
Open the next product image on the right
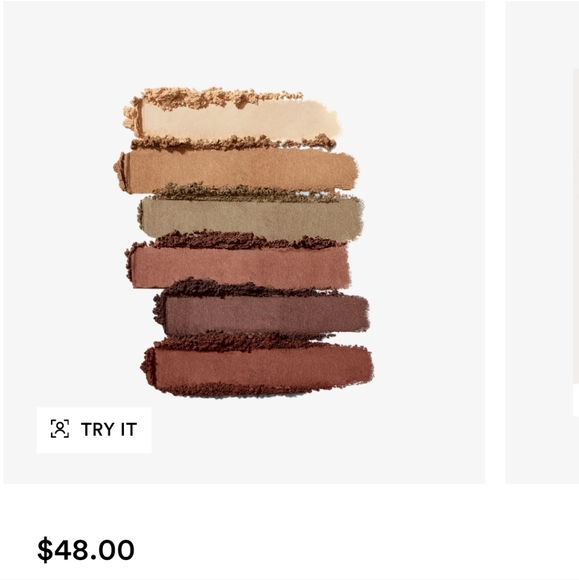[542, 242]
